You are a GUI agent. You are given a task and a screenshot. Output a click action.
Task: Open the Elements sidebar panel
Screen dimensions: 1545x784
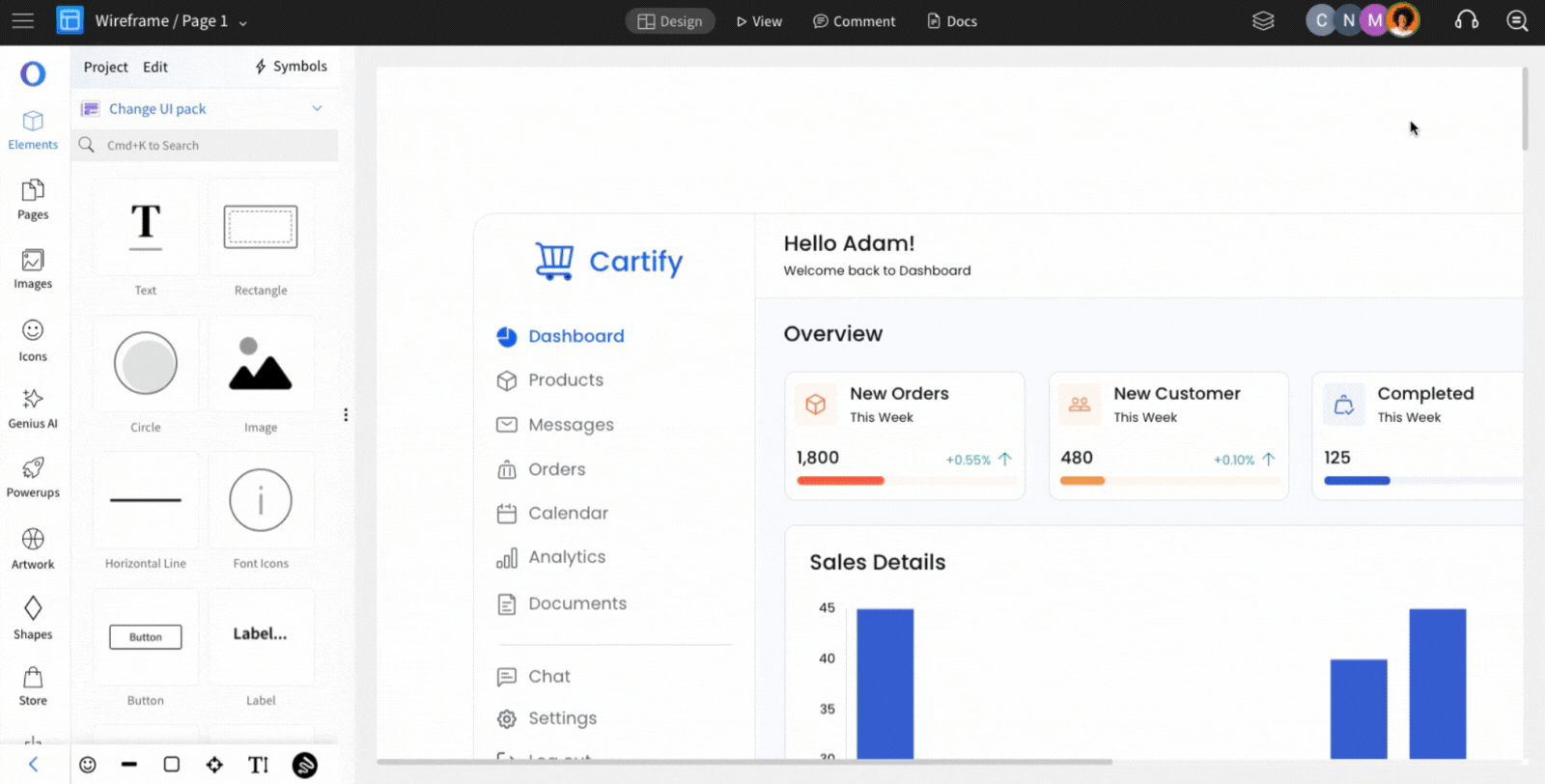[x=33, y=130]
